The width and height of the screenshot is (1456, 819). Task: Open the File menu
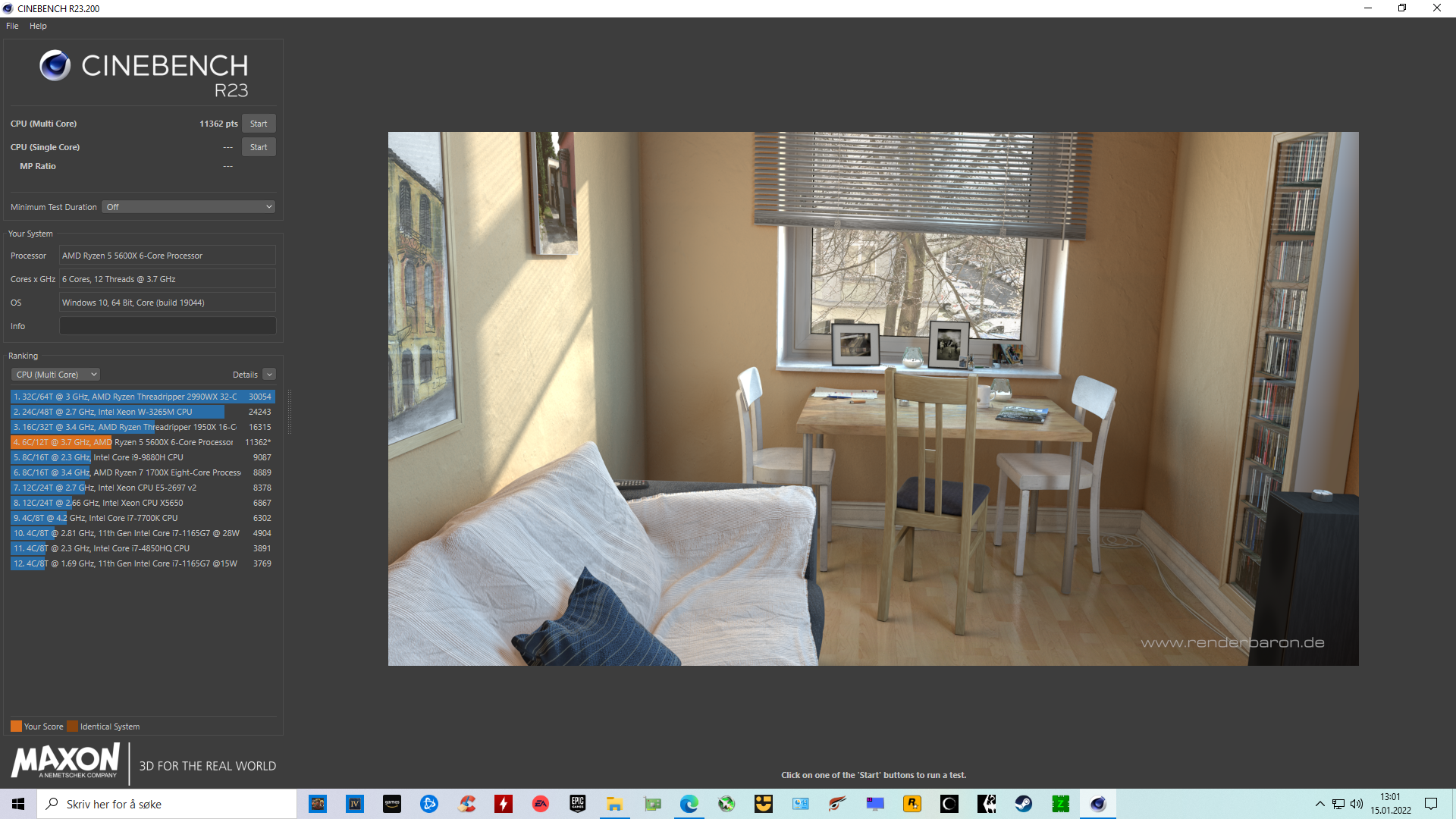tap(12, 26)
